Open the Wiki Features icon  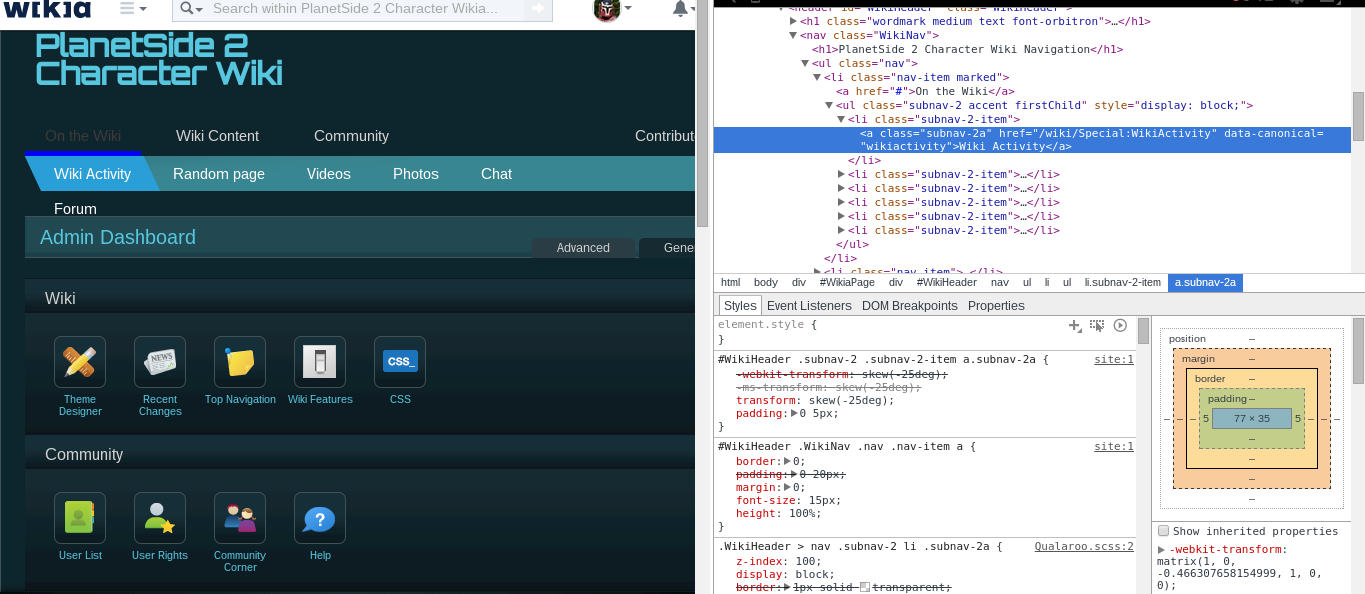[320, 362]
